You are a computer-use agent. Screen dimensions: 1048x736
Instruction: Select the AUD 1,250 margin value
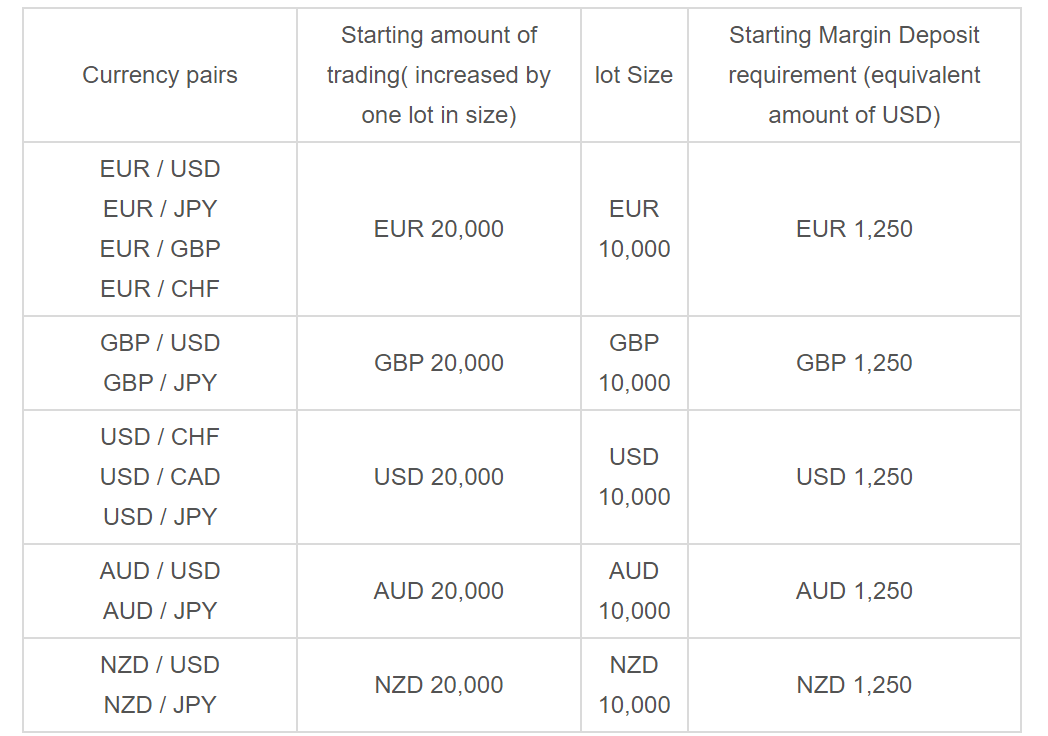point(854,591)
